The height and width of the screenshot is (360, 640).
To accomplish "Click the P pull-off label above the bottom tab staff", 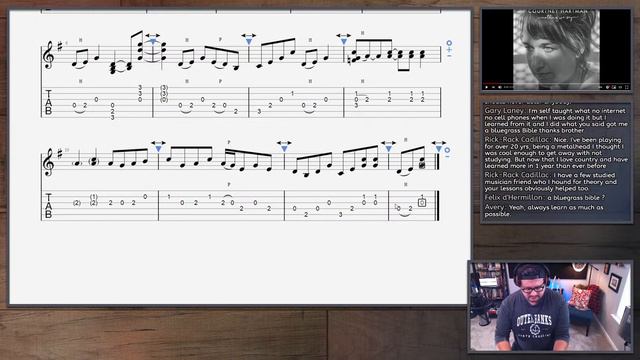I will (229, 185).
